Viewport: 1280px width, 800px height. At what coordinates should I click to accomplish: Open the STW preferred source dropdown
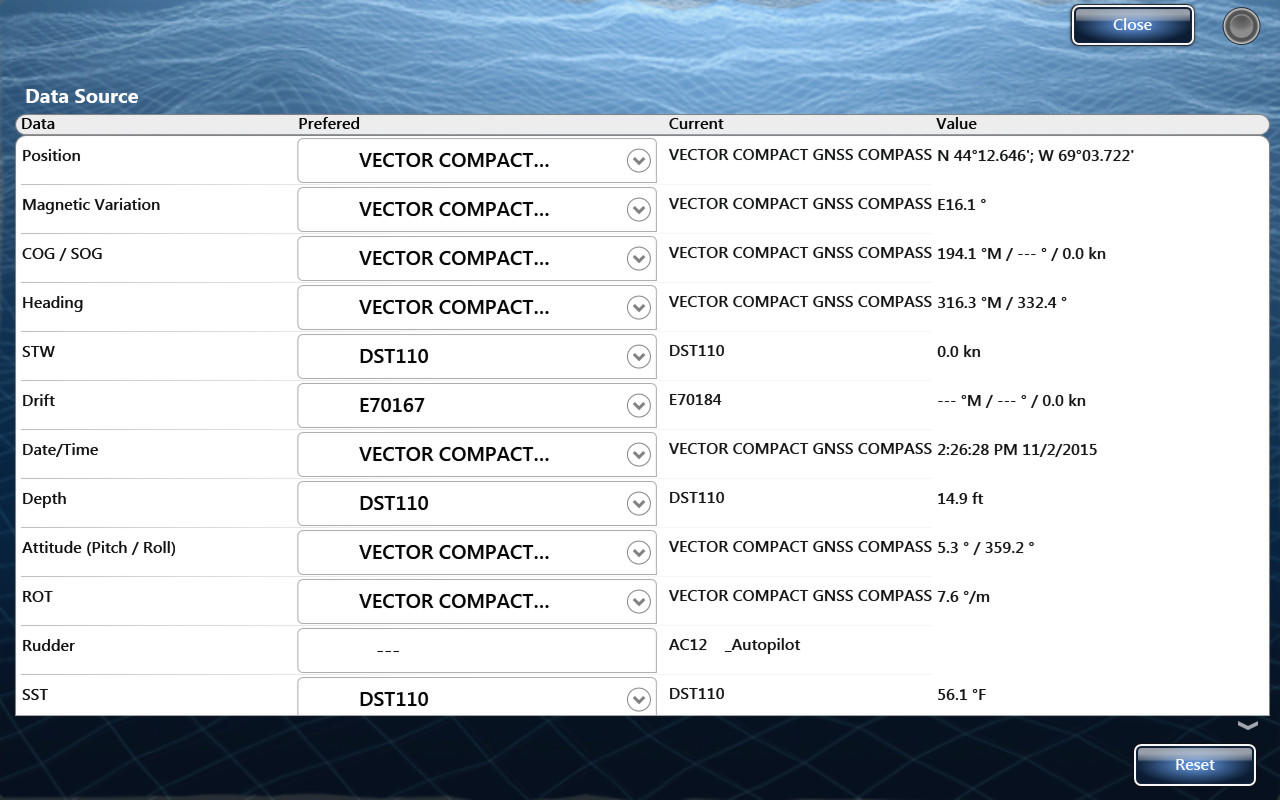tap(477, 356)
